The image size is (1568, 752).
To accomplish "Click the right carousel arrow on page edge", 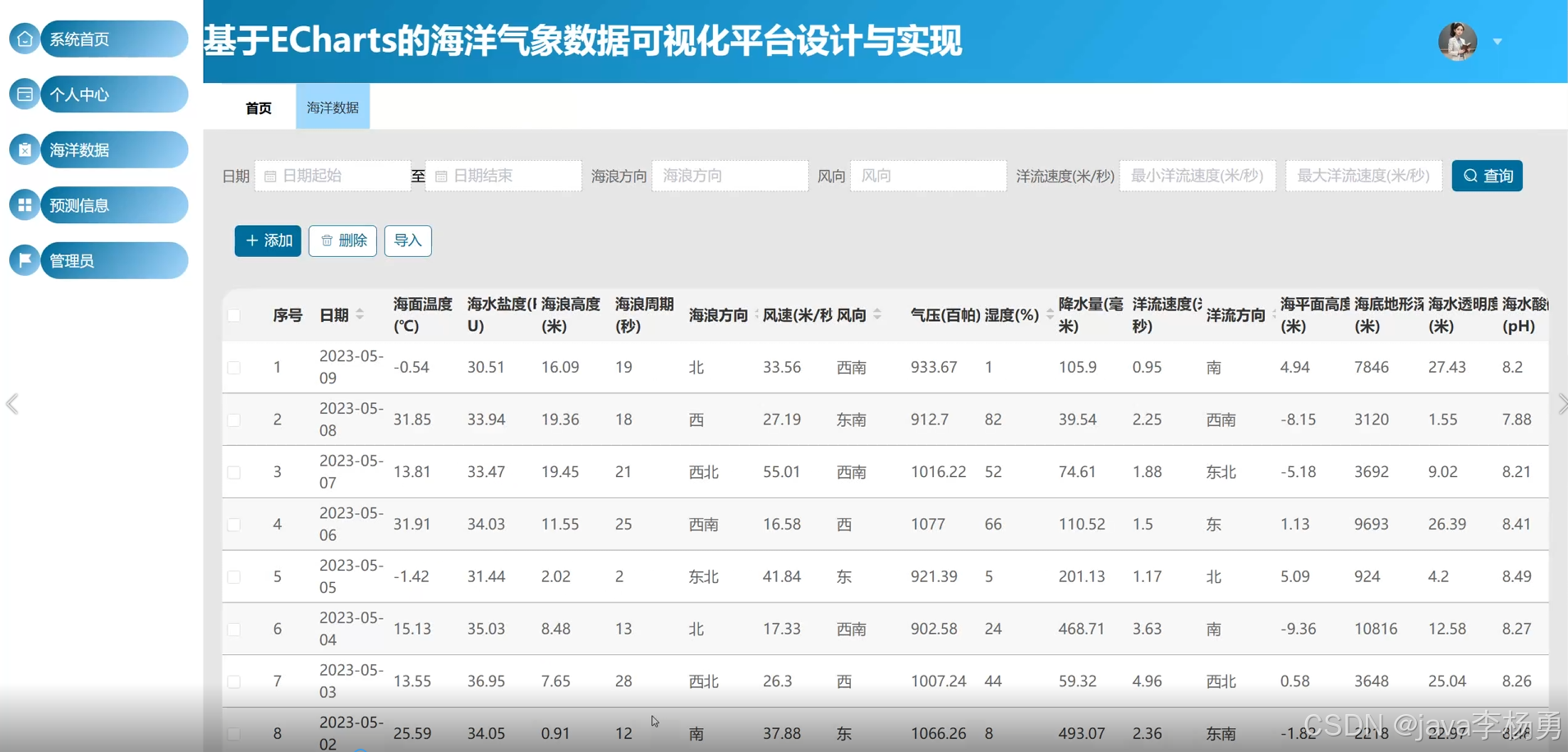I will (1561, 404).
